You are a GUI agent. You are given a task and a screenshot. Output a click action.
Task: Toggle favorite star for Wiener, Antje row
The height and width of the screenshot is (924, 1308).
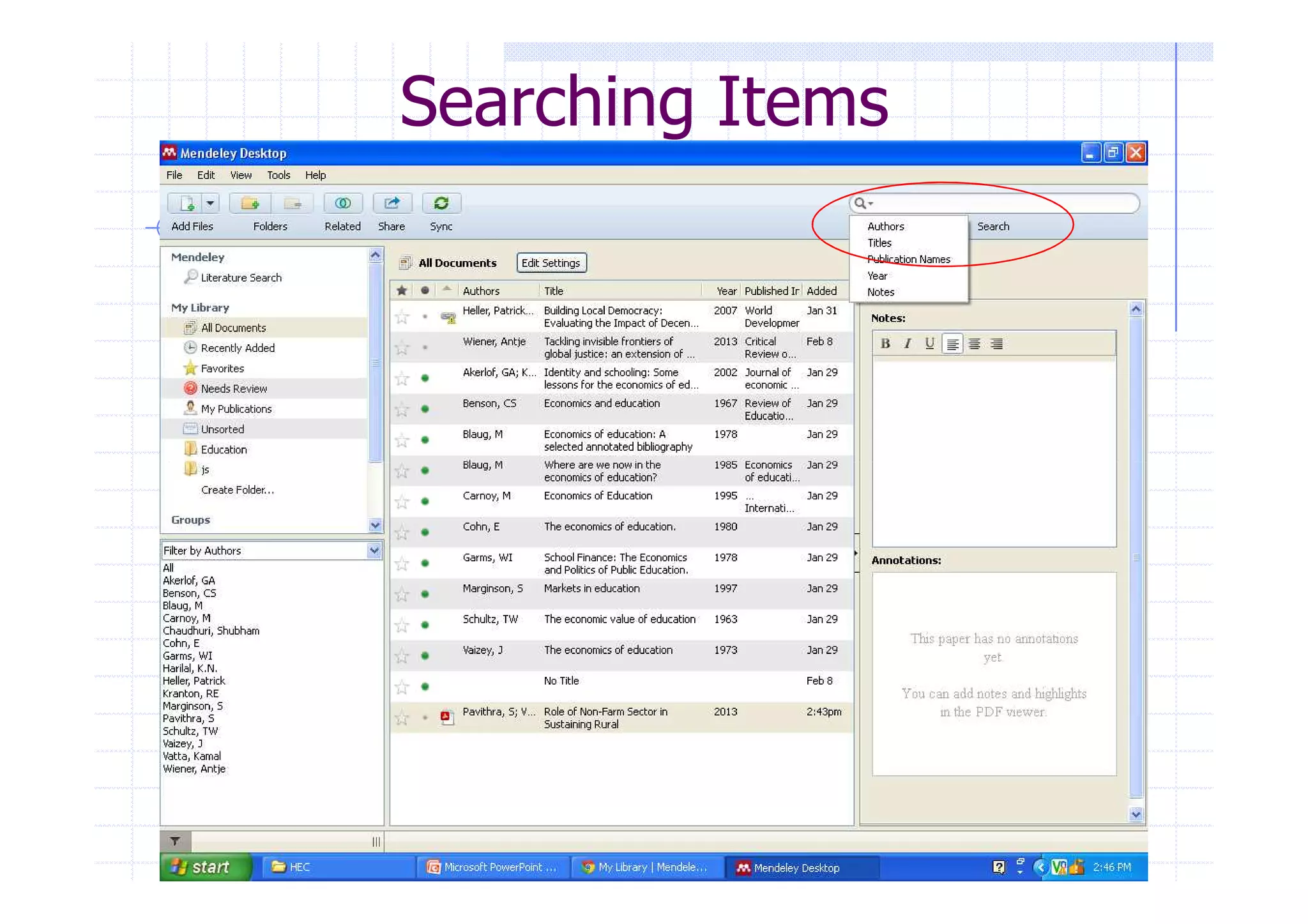(x=402, y=348)
